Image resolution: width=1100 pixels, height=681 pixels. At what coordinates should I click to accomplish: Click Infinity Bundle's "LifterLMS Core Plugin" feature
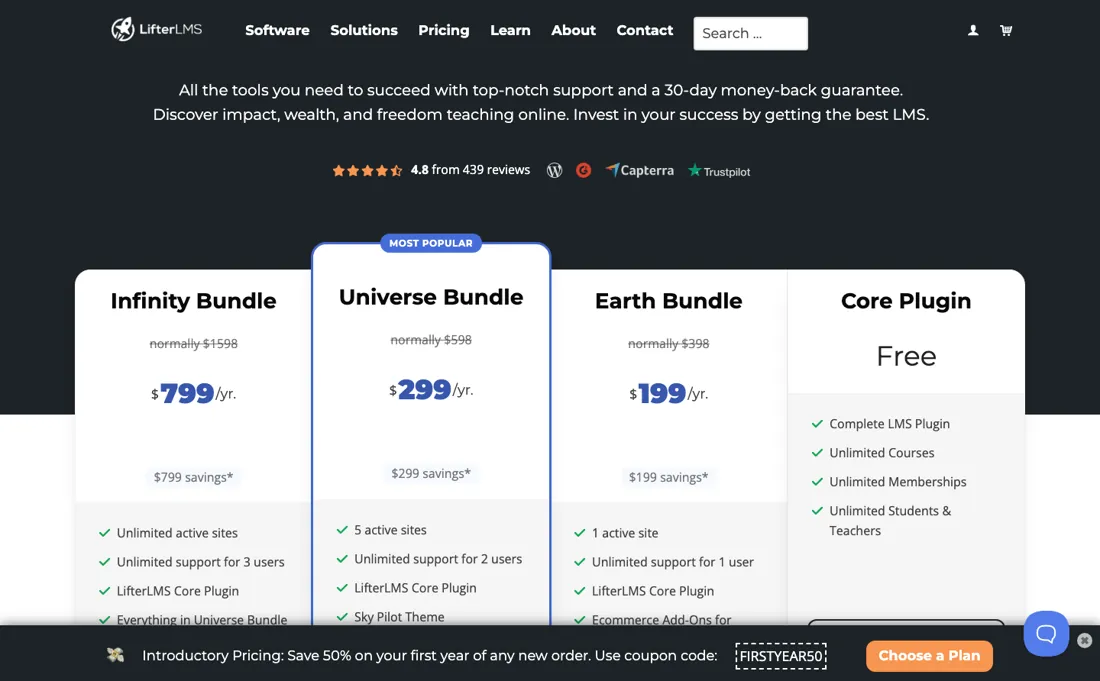pyautogui.click(x=177, y=591)
